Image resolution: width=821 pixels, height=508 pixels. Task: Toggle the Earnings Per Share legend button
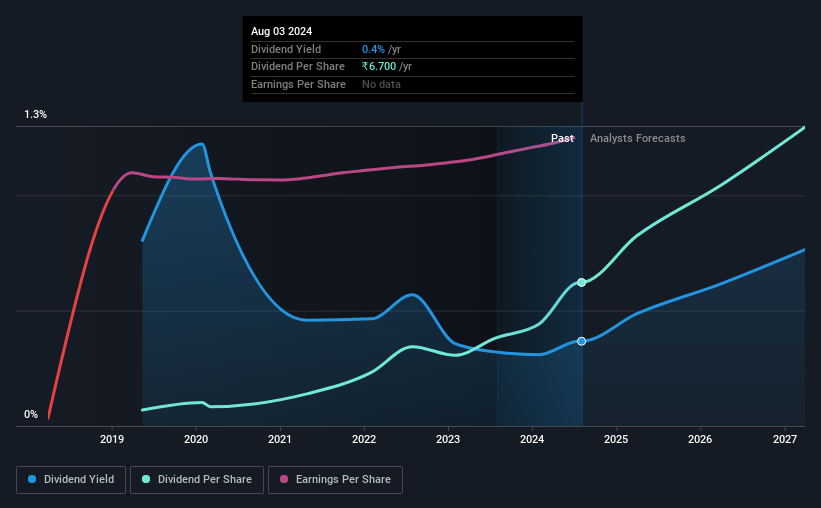pyautogui.click(x=335, y=480)
